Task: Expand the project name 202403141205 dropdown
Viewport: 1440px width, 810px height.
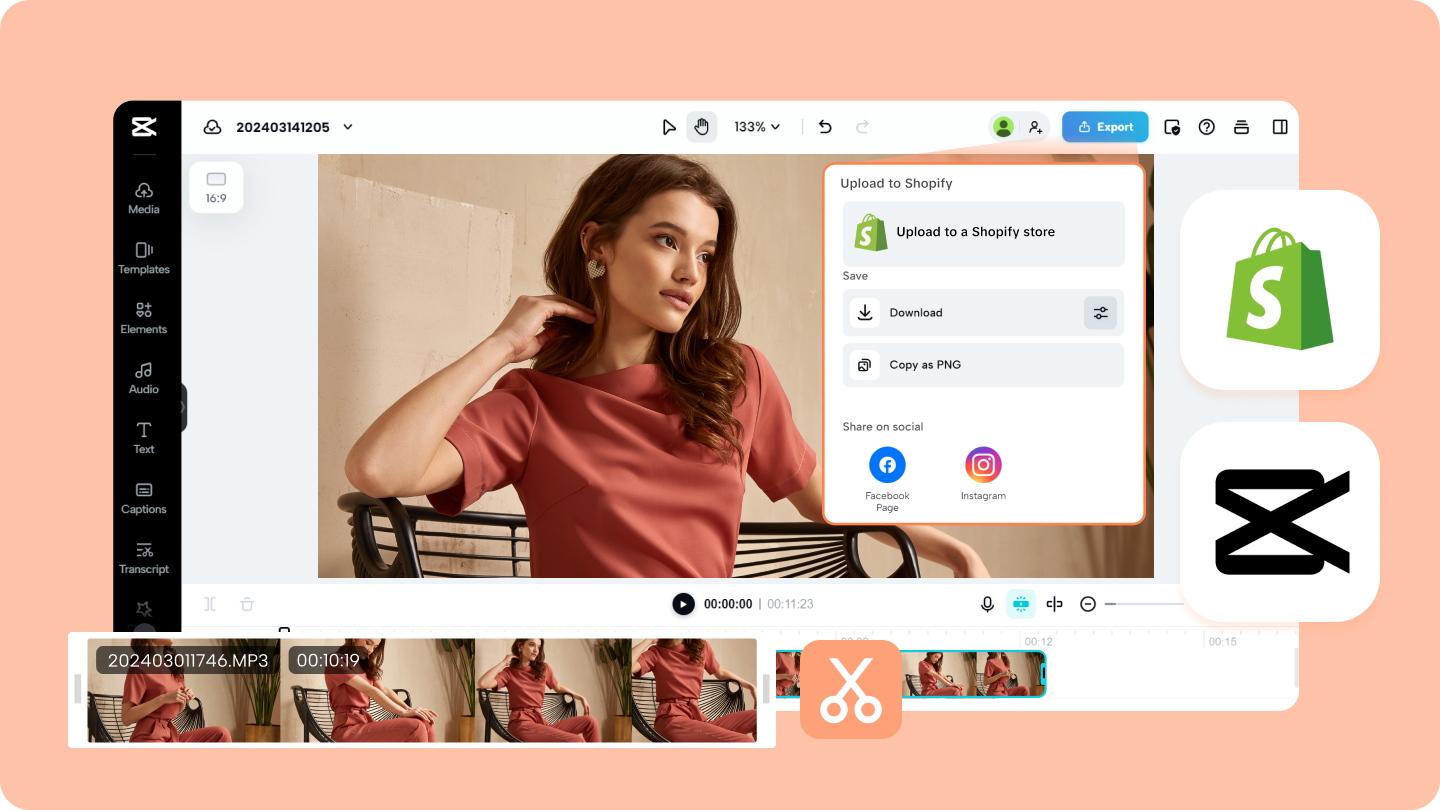Action: [x=348, y=127]
